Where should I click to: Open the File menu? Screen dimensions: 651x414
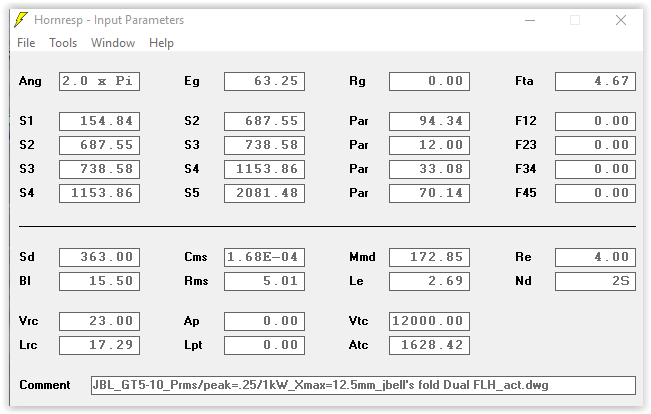26,43
